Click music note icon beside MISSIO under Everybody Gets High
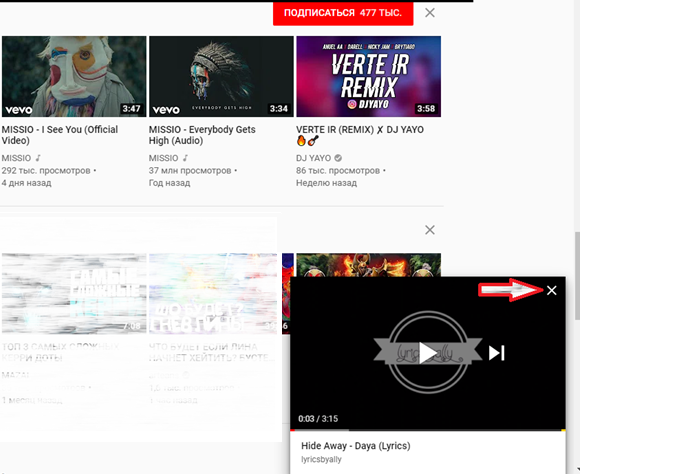The height and width of the screenshot is (474, 692). click(185, 158)
